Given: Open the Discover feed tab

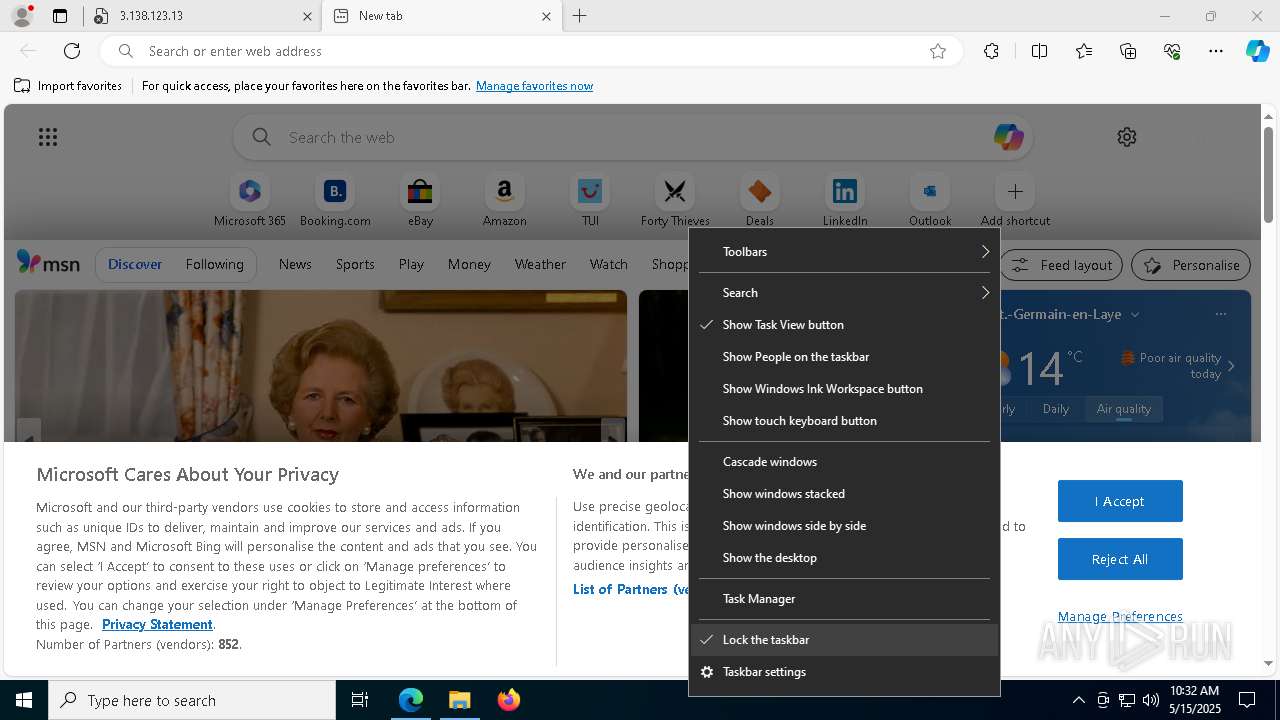Looking at the screenshot, I should 135,264.
